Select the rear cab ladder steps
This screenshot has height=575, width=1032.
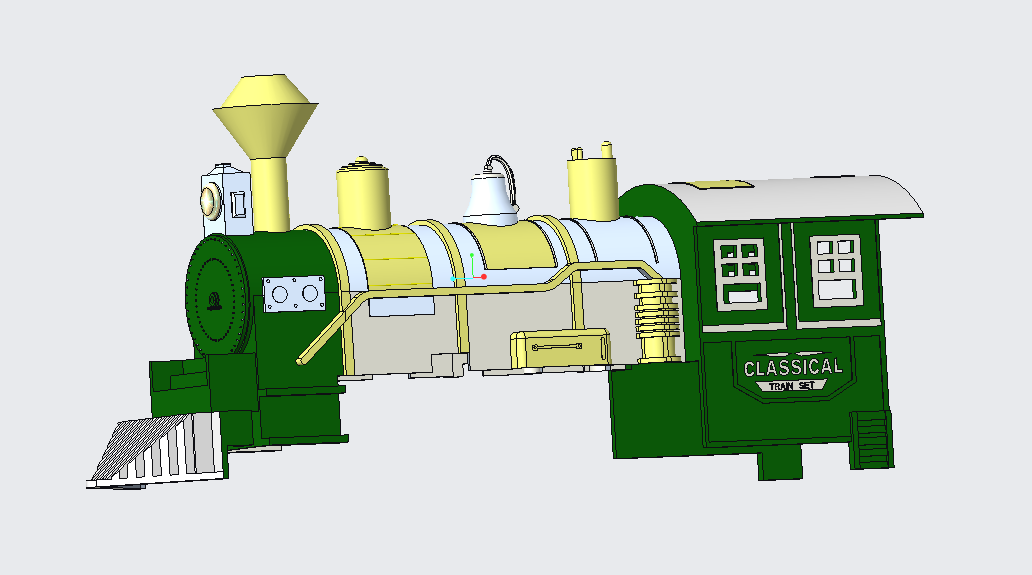click(871, 439)
